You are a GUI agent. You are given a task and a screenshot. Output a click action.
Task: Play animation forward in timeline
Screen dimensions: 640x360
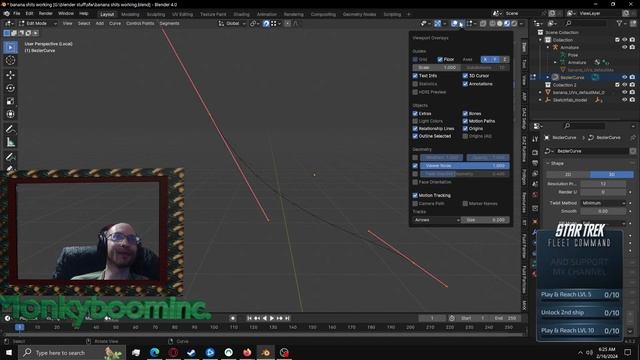tap(272, 318)
